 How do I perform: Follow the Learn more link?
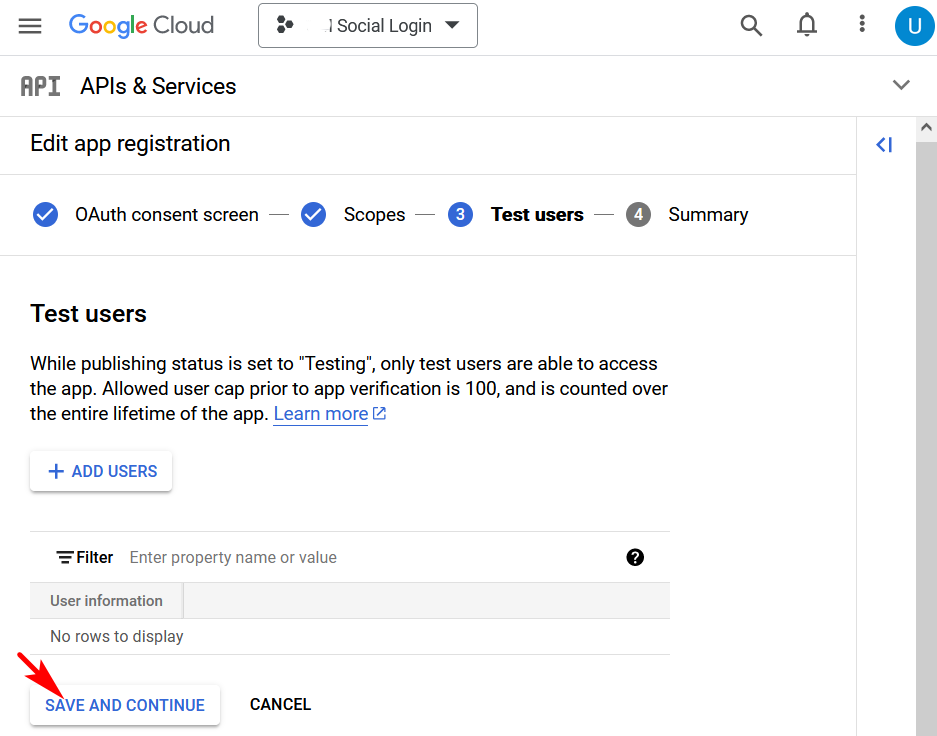click(322, 413)
